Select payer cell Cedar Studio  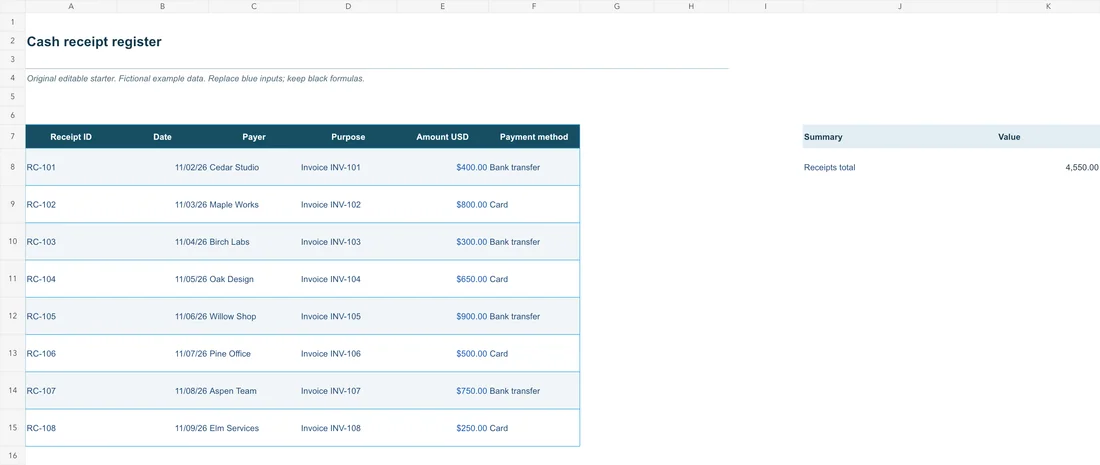(254, 168)
